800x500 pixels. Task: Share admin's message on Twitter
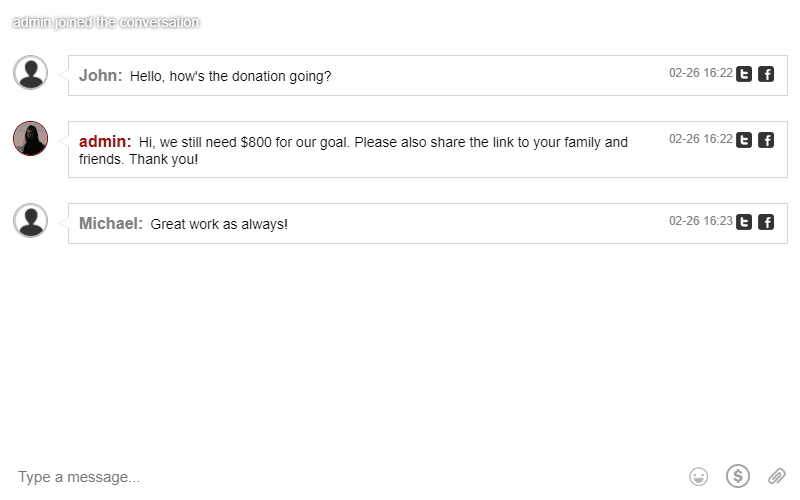(744, 140)
